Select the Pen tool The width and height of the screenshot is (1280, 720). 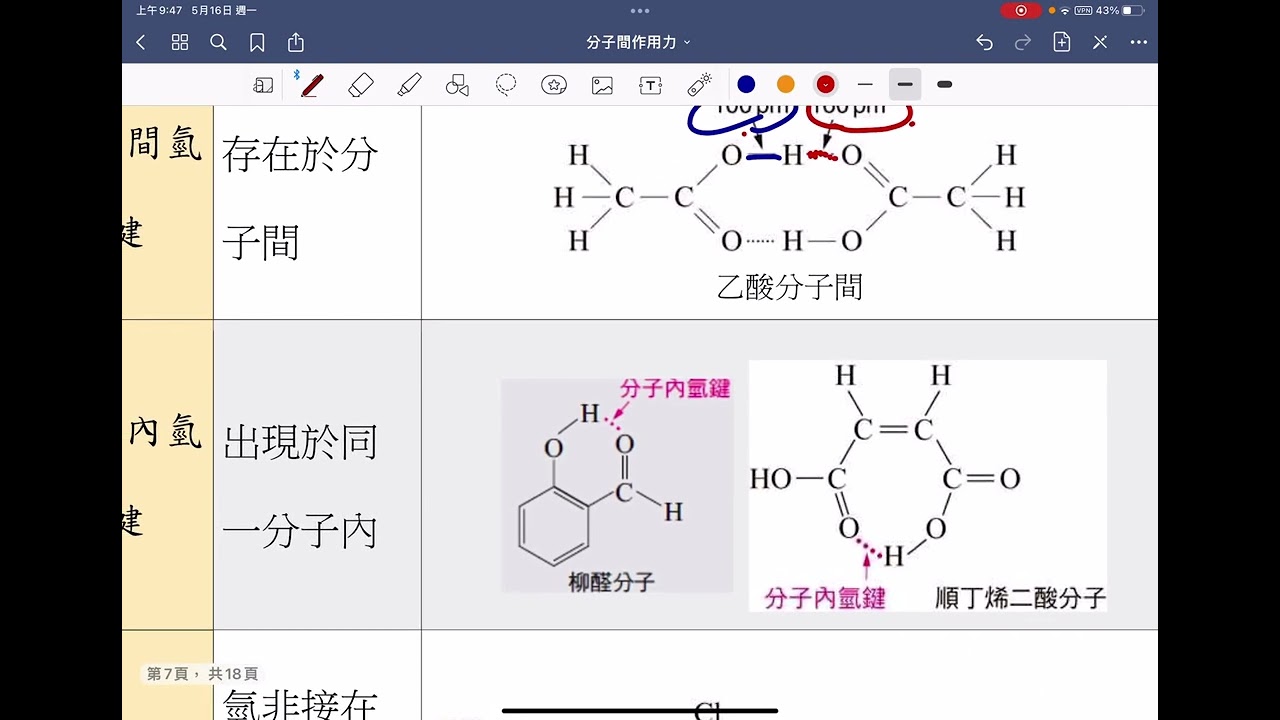(x=311, y=85)
